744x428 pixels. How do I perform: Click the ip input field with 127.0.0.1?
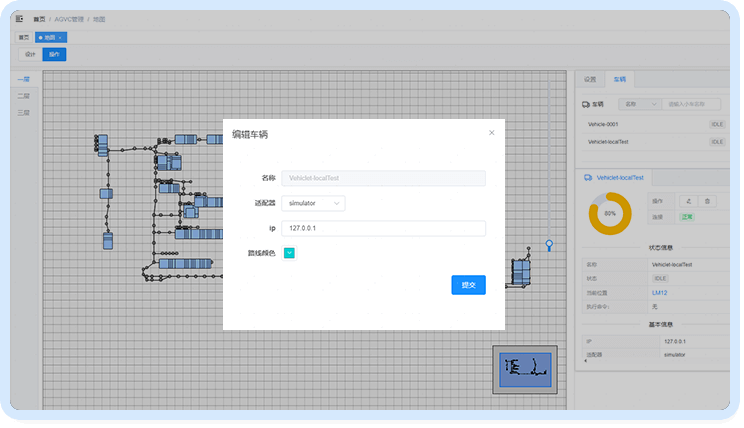tap(383, 228)
